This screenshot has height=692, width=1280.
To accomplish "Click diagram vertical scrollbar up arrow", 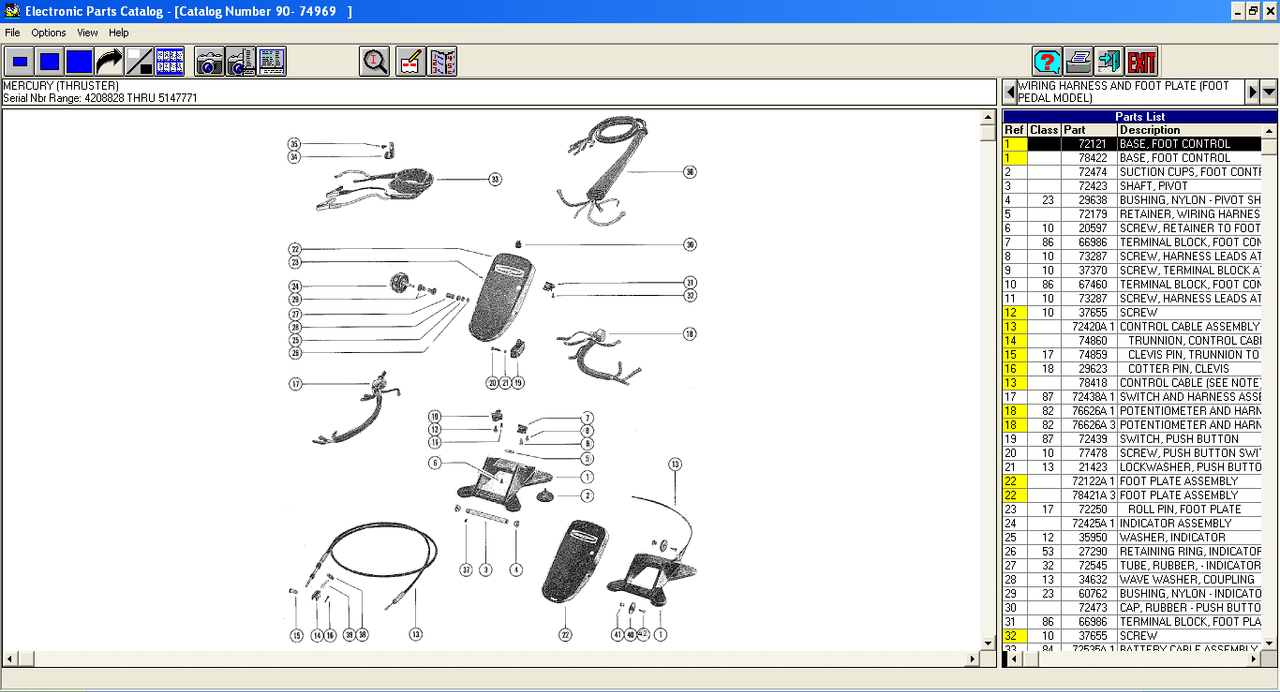I will [x=989, y=118].
